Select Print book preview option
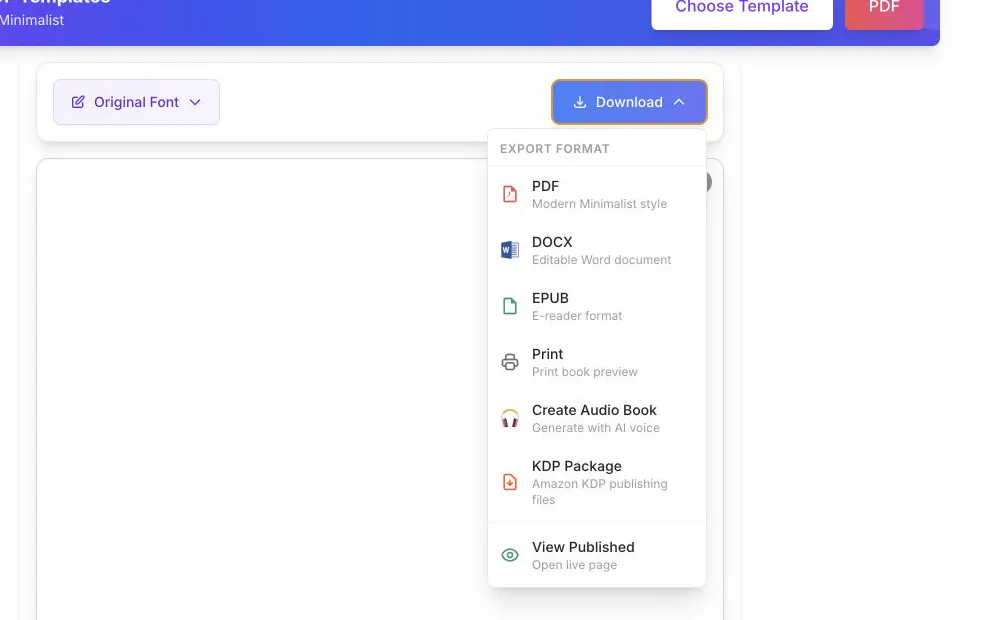Image resolution: width=1000 pixels, height=620 pixels. tap(597, 362)
